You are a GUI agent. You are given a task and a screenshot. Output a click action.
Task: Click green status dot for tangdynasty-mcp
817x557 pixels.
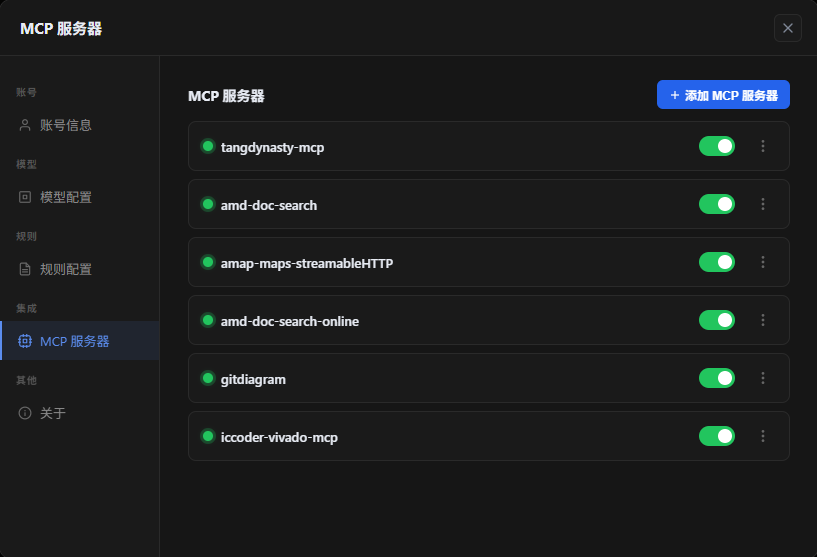208,146
